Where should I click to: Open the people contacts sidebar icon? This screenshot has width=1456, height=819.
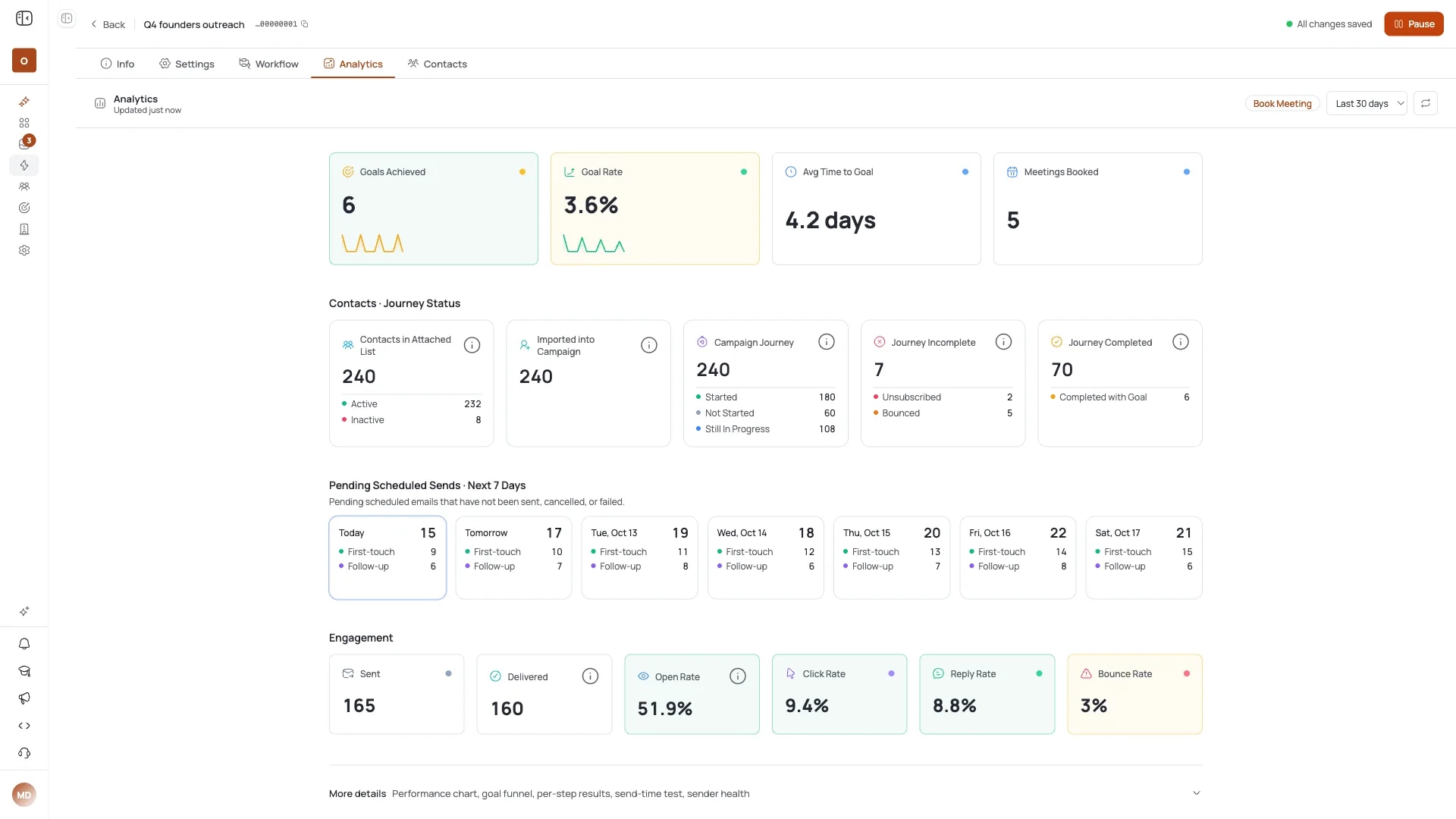click(24, 187)
